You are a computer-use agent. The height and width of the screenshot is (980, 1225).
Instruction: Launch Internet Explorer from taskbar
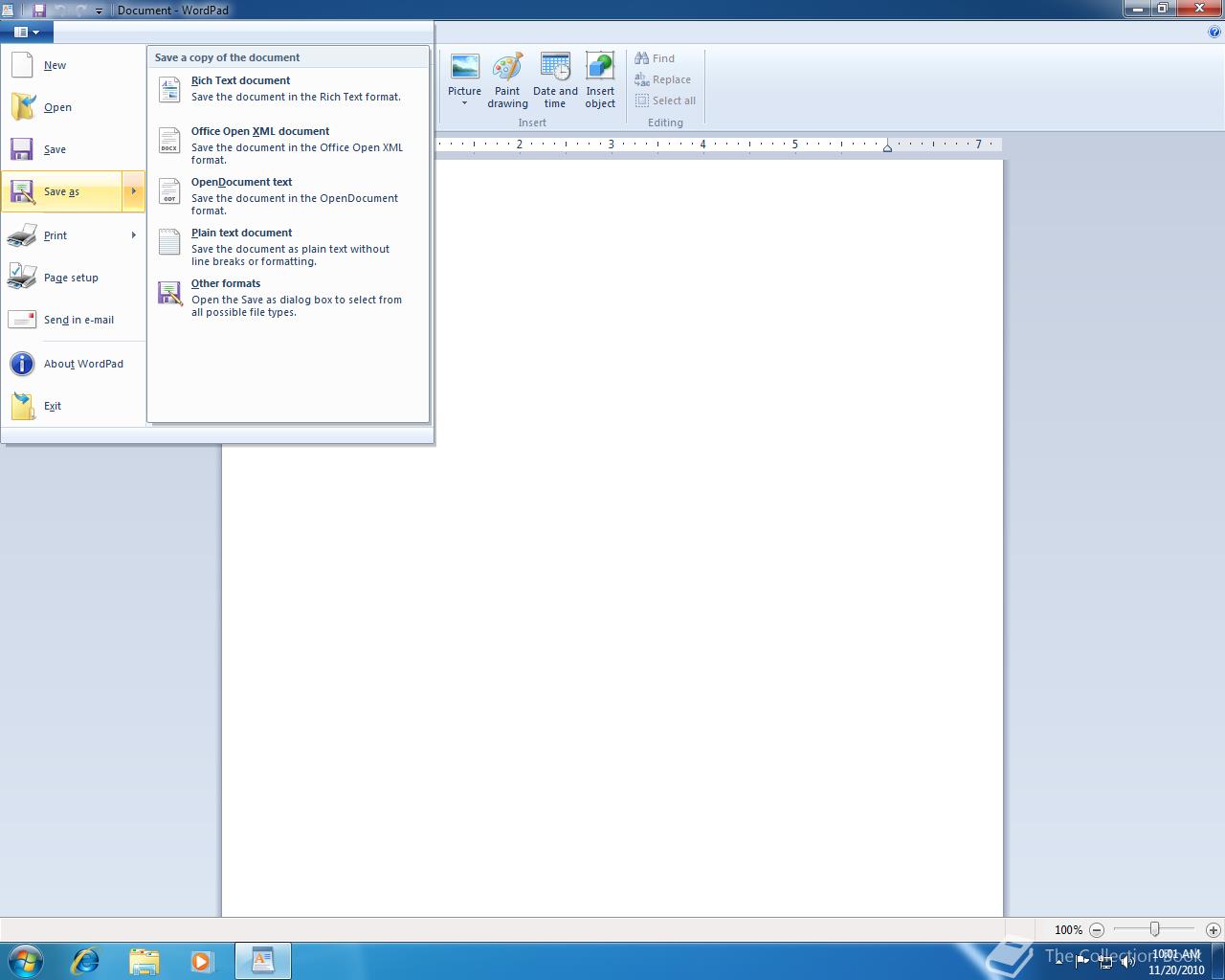[85, 960]
